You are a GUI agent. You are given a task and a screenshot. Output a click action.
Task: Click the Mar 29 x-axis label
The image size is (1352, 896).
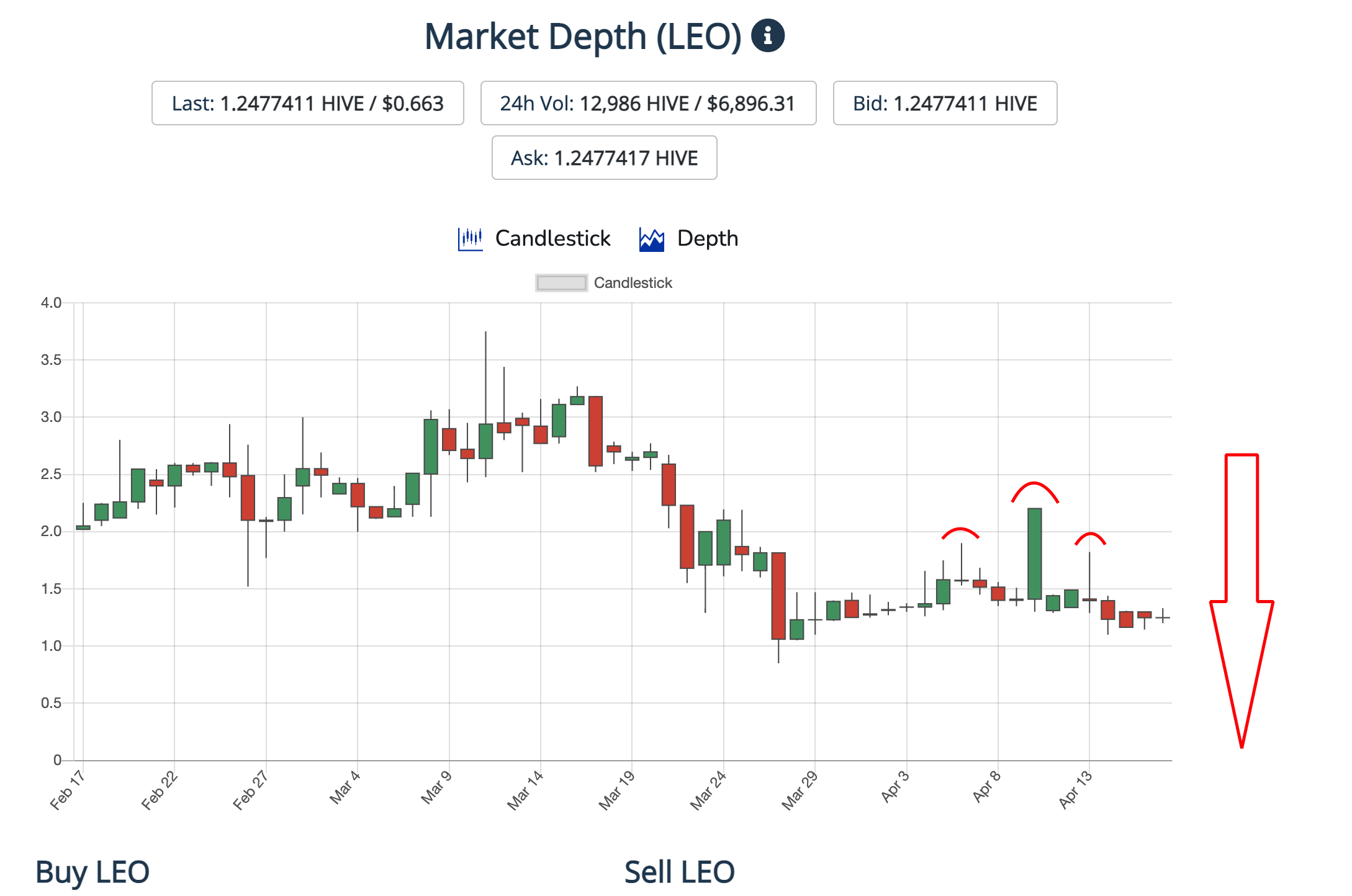[x=800, y=790]
